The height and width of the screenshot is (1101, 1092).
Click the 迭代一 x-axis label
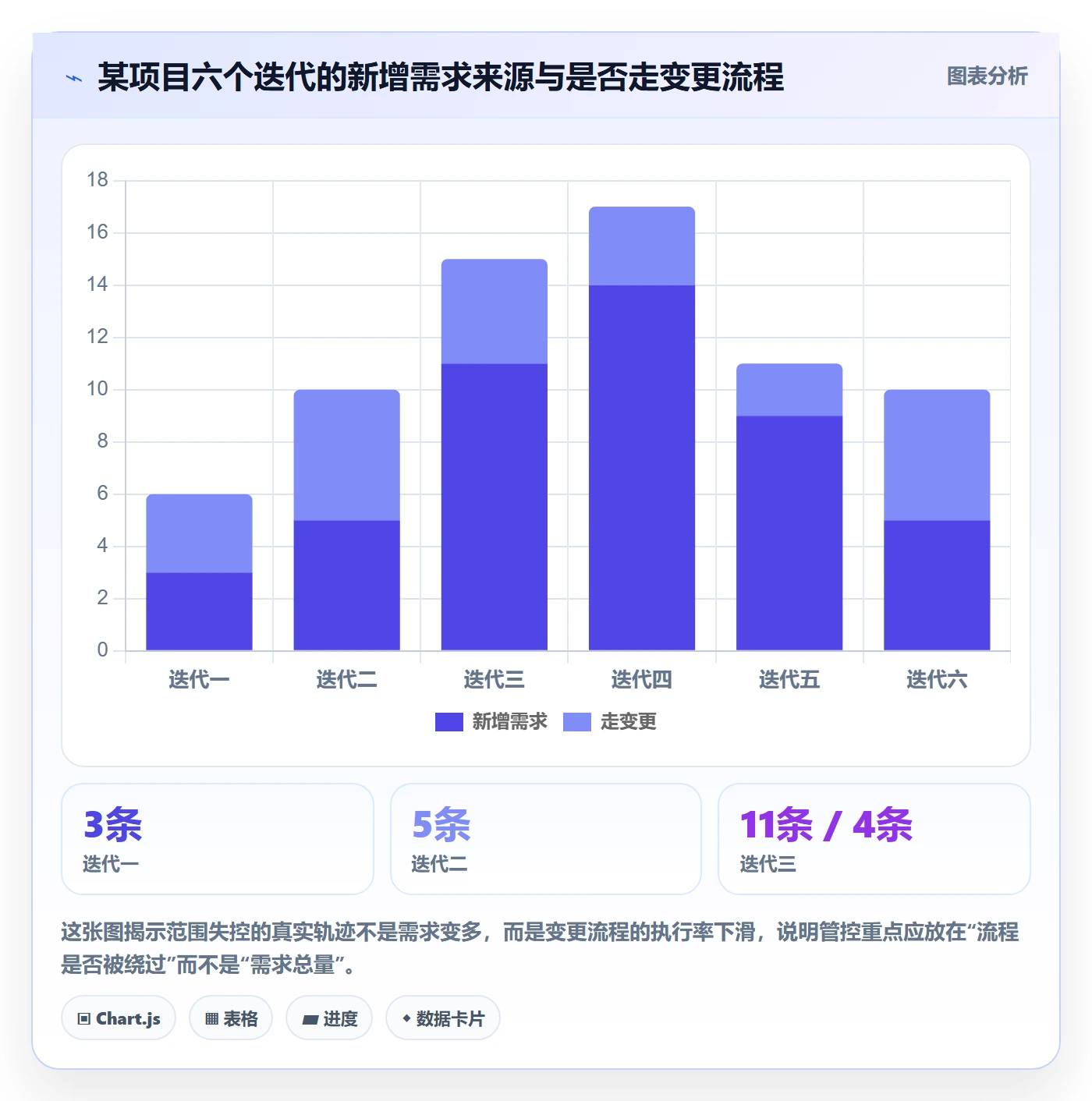[x=199, y=680]
